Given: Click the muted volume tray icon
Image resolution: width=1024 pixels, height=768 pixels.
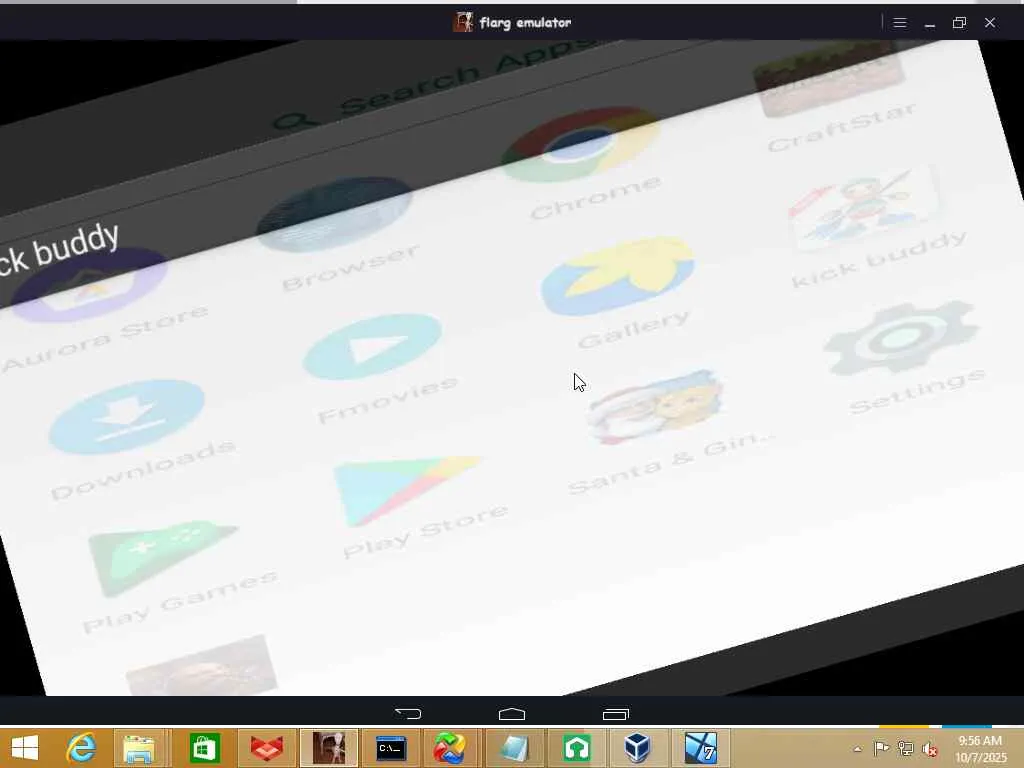Looking at the screenshot, I should pyautogui.click(x=929, y=749).
